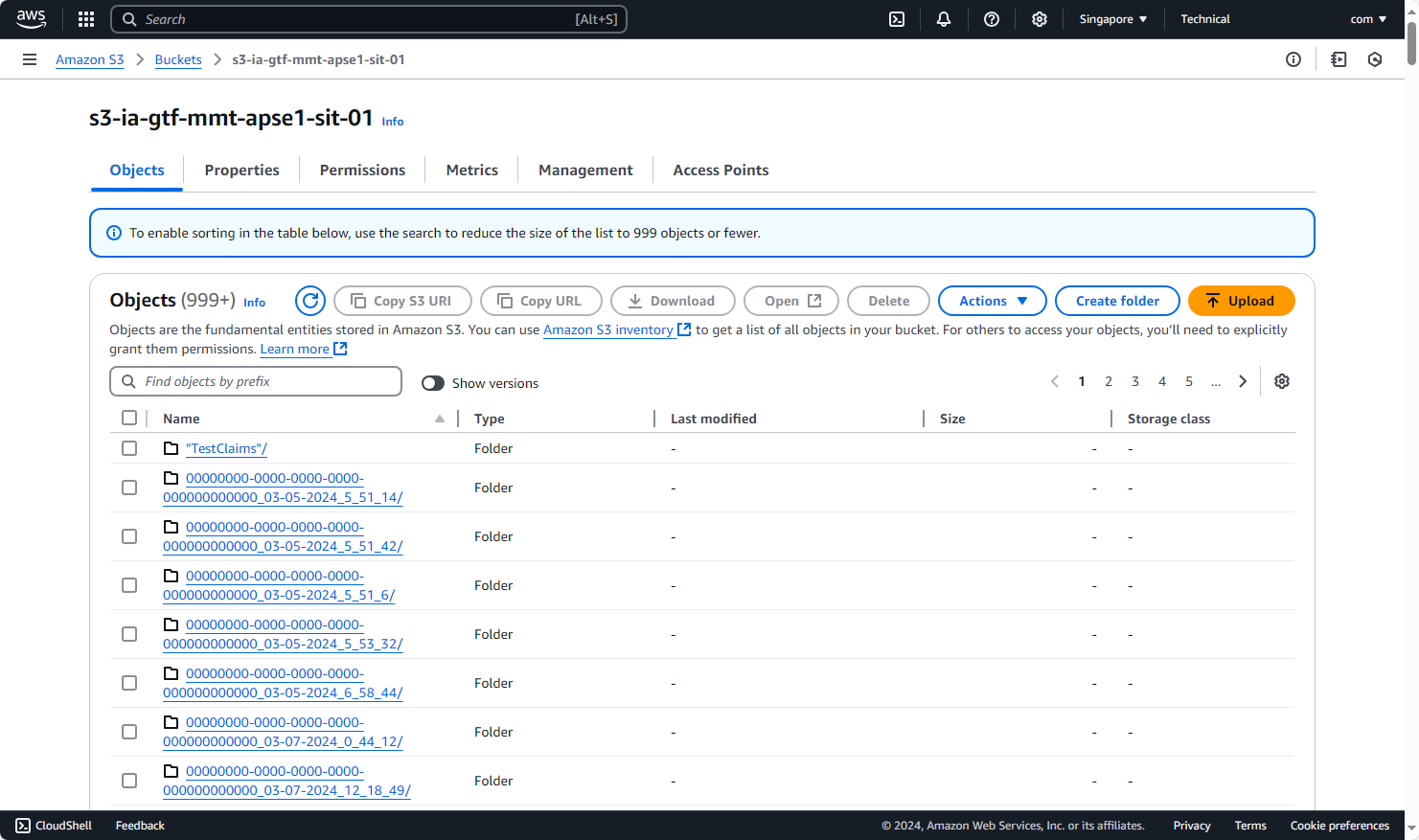Check the 03-05-2024_5_51_42 folder checkbox

(129, 536)
